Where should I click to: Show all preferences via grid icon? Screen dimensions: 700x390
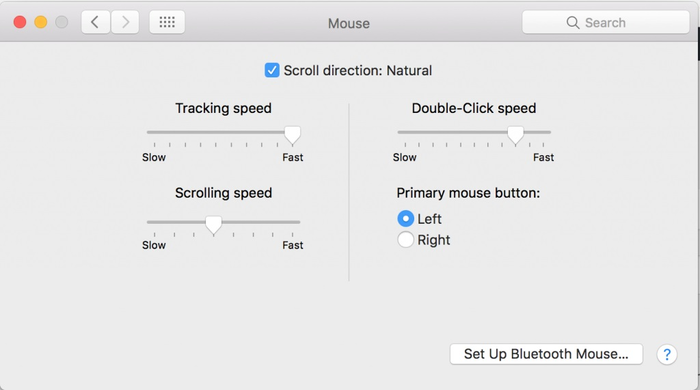tap(167, 22)
